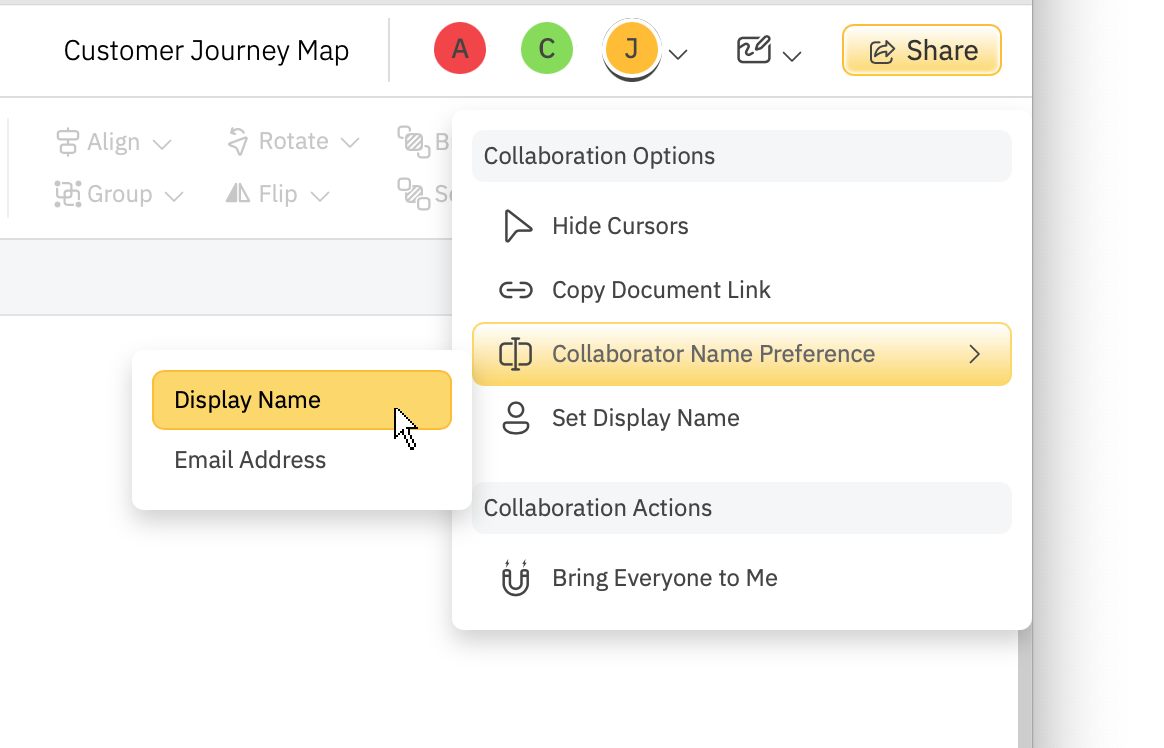Image resolution: width=1164 pixels, height=748 pixels.
Task: Expand the Align dropdown
Action: pyautogui.click(x=164, y=142)
